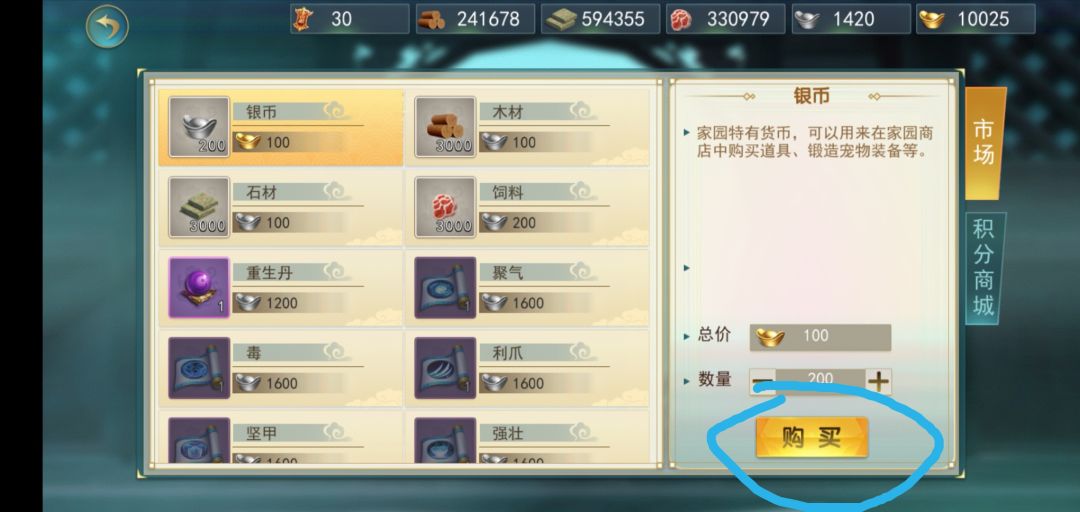Select the 木材 wood logs item icon
The image size is (1080, 512).
point(445,127)
